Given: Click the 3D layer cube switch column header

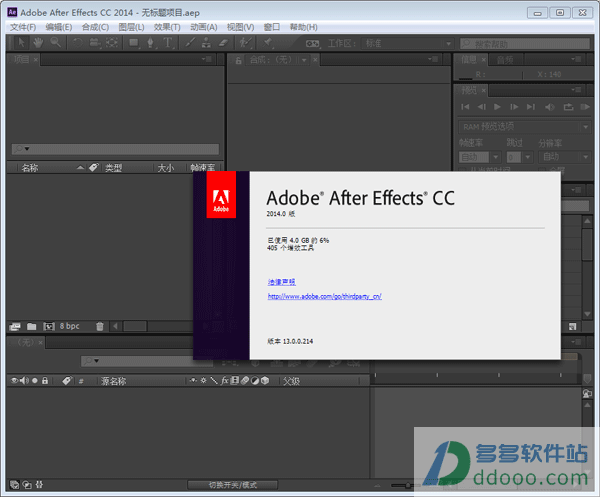Looking at the screenshot, I should 265,380.
